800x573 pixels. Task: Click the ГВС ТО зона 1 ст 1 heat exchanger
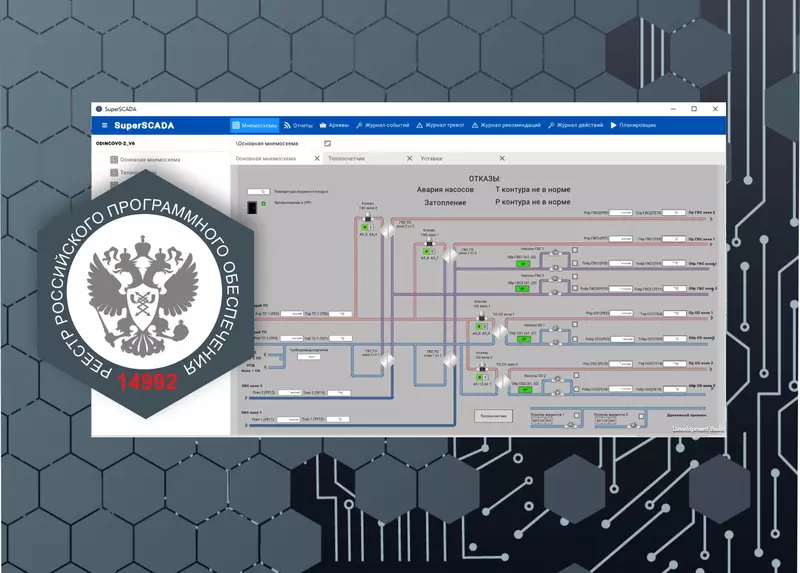tap(449, 360)
